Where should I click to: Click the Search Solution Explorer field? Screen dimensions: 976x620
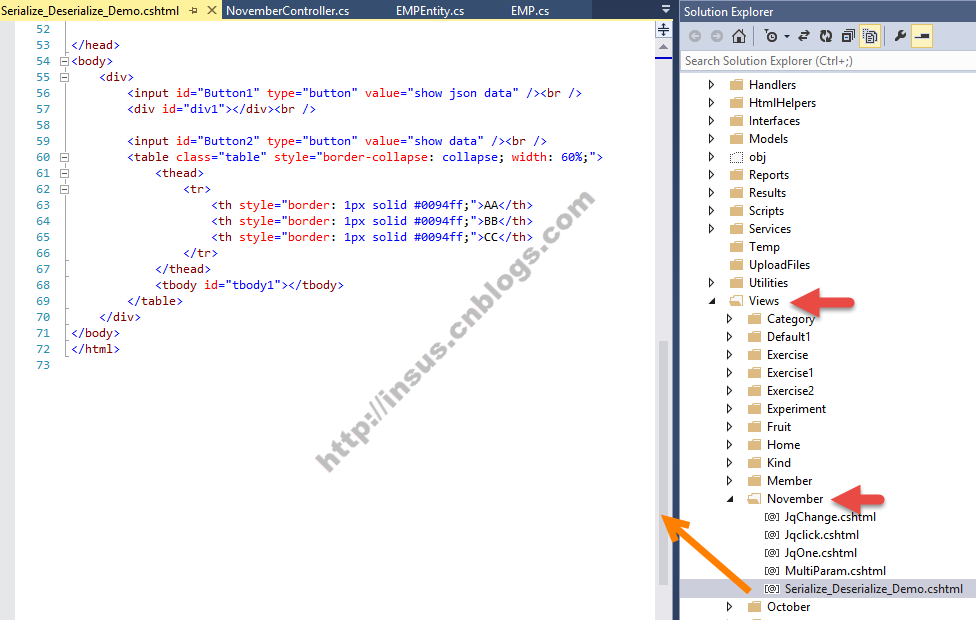coord(828,61)
